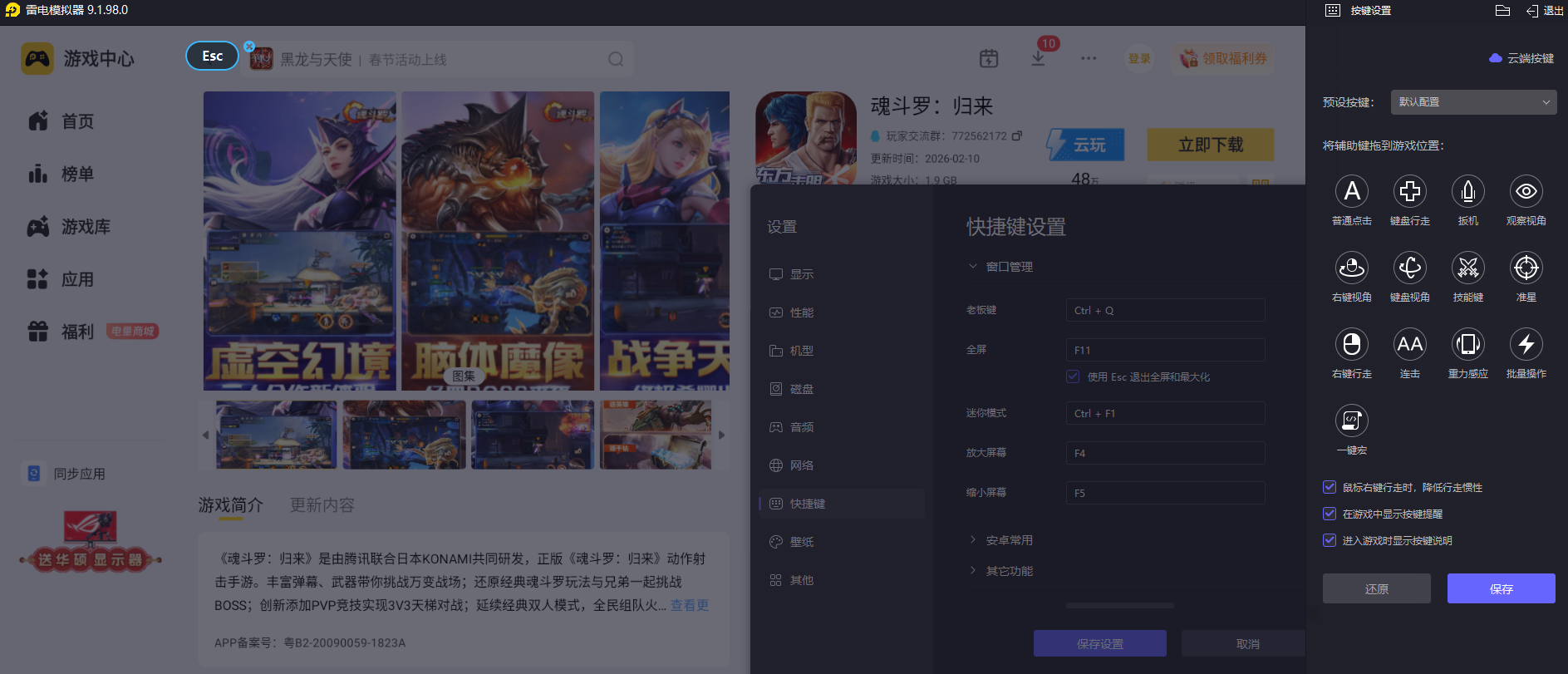
Task: Select the 重力感应 gravity sensor tool
Action: point(1468,345)
